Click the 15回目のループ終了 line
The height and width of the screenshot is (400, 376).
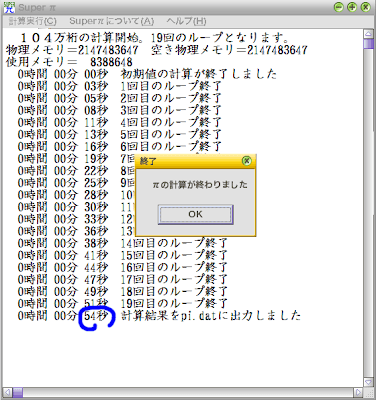[x=122, y=255]
